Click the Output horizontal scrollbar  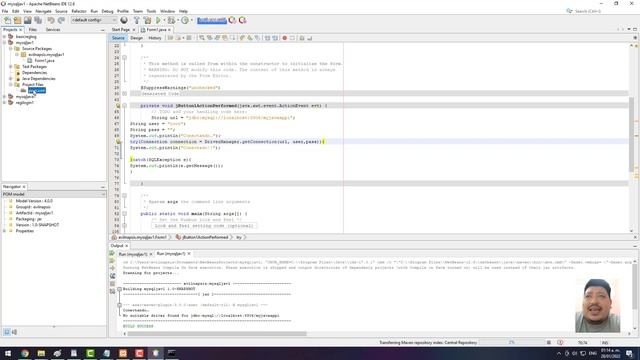pyautogui.click(x=217, y=334)
